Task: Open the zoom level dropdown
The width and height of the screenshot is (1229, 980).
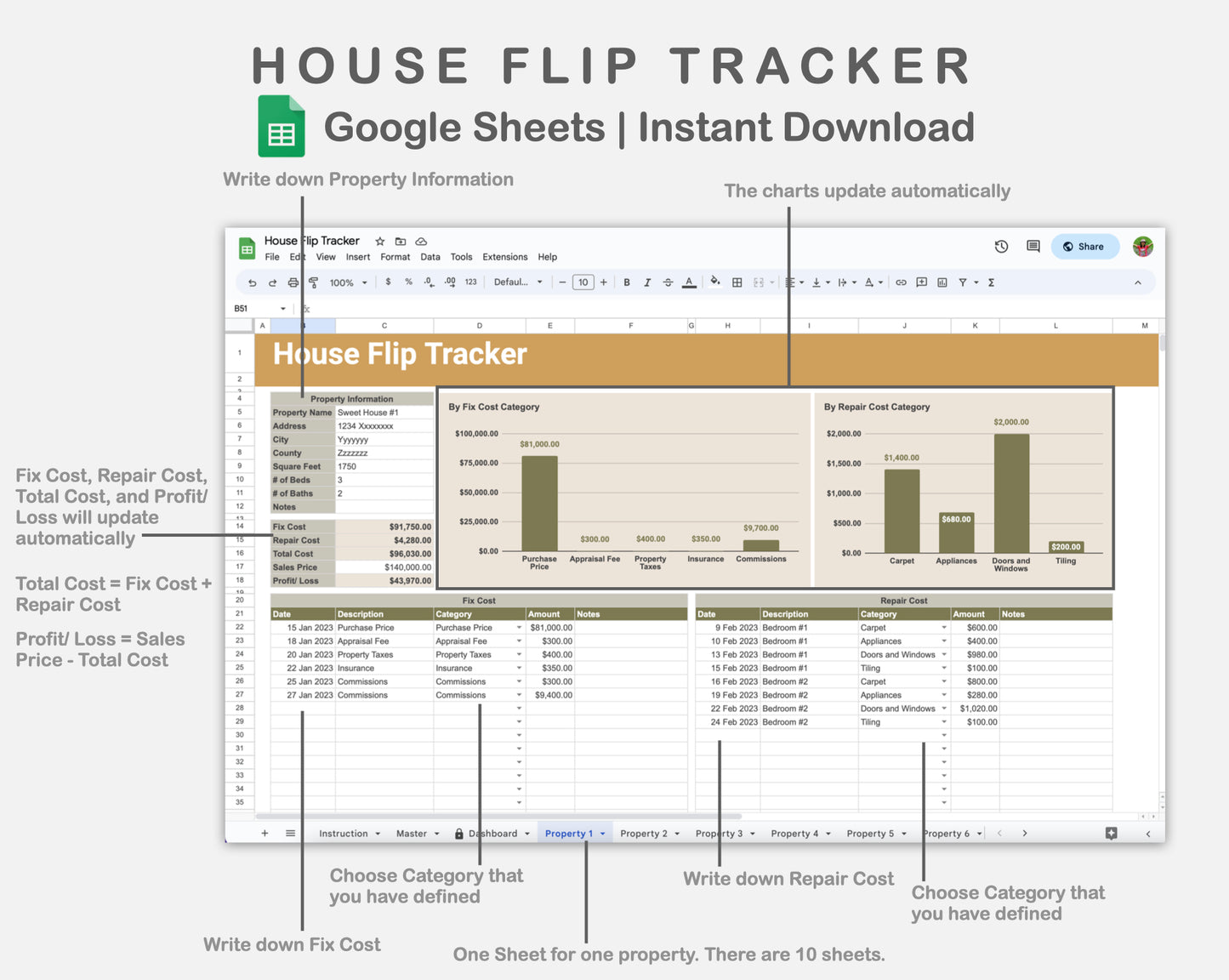Action: click(x=347, y=282)
